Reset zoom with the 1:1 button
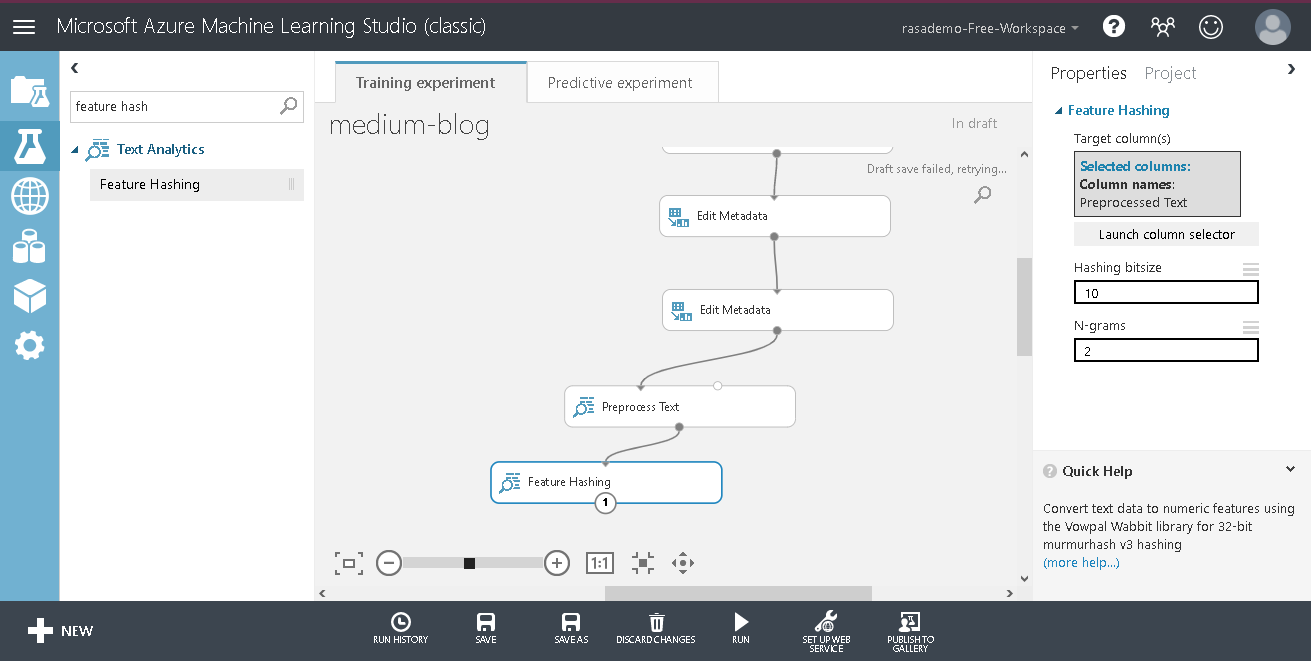 (x=599, y=563)
